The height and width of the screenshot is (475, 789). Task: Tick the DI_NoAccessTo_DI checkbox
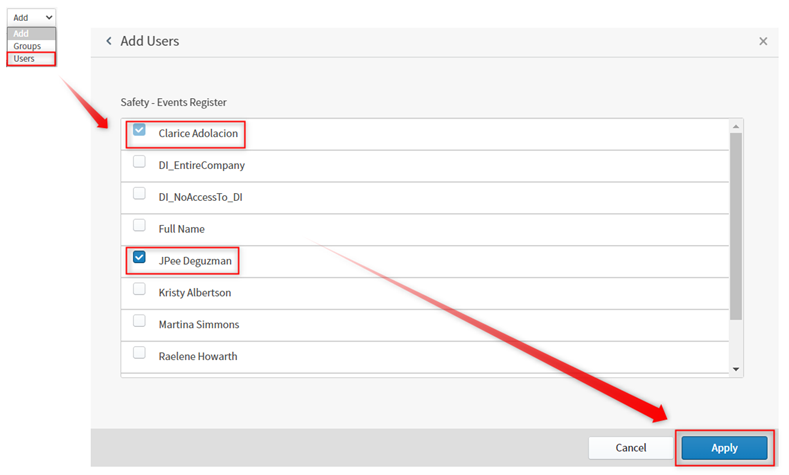pyautogui.click(x=139, y=195)
